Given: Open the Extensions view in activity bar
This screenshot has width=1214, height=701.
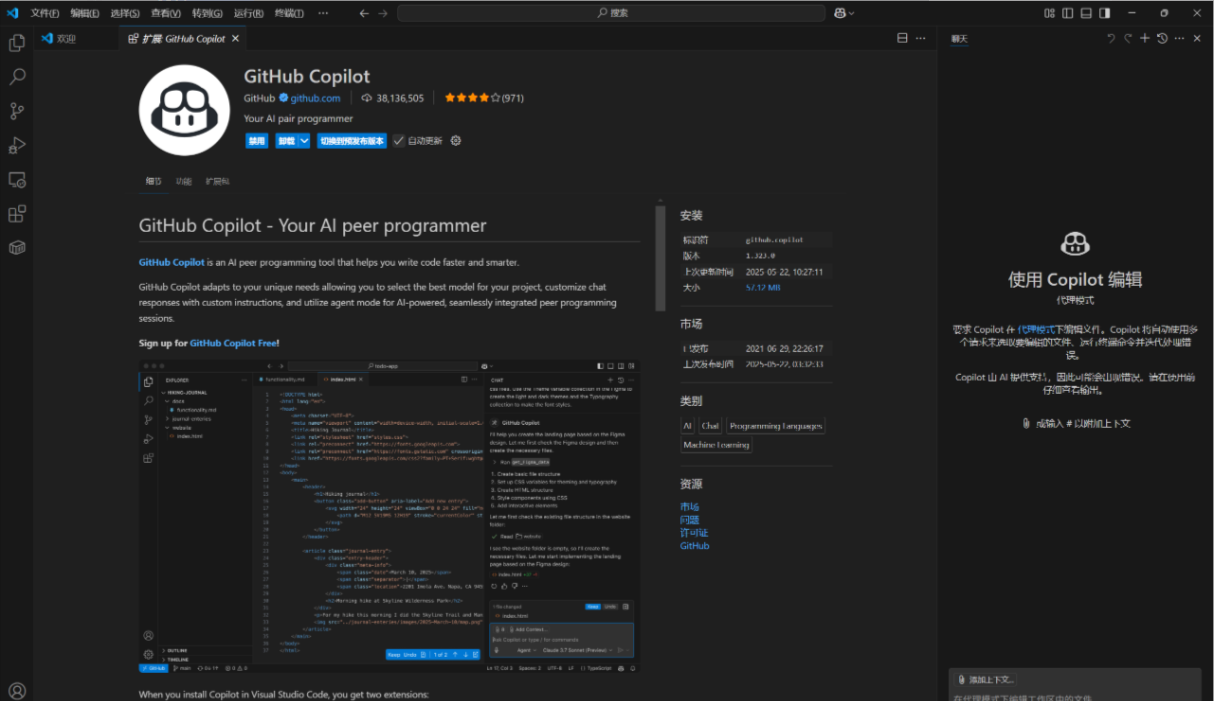Looking at the screenshot, I should (17, 214).
